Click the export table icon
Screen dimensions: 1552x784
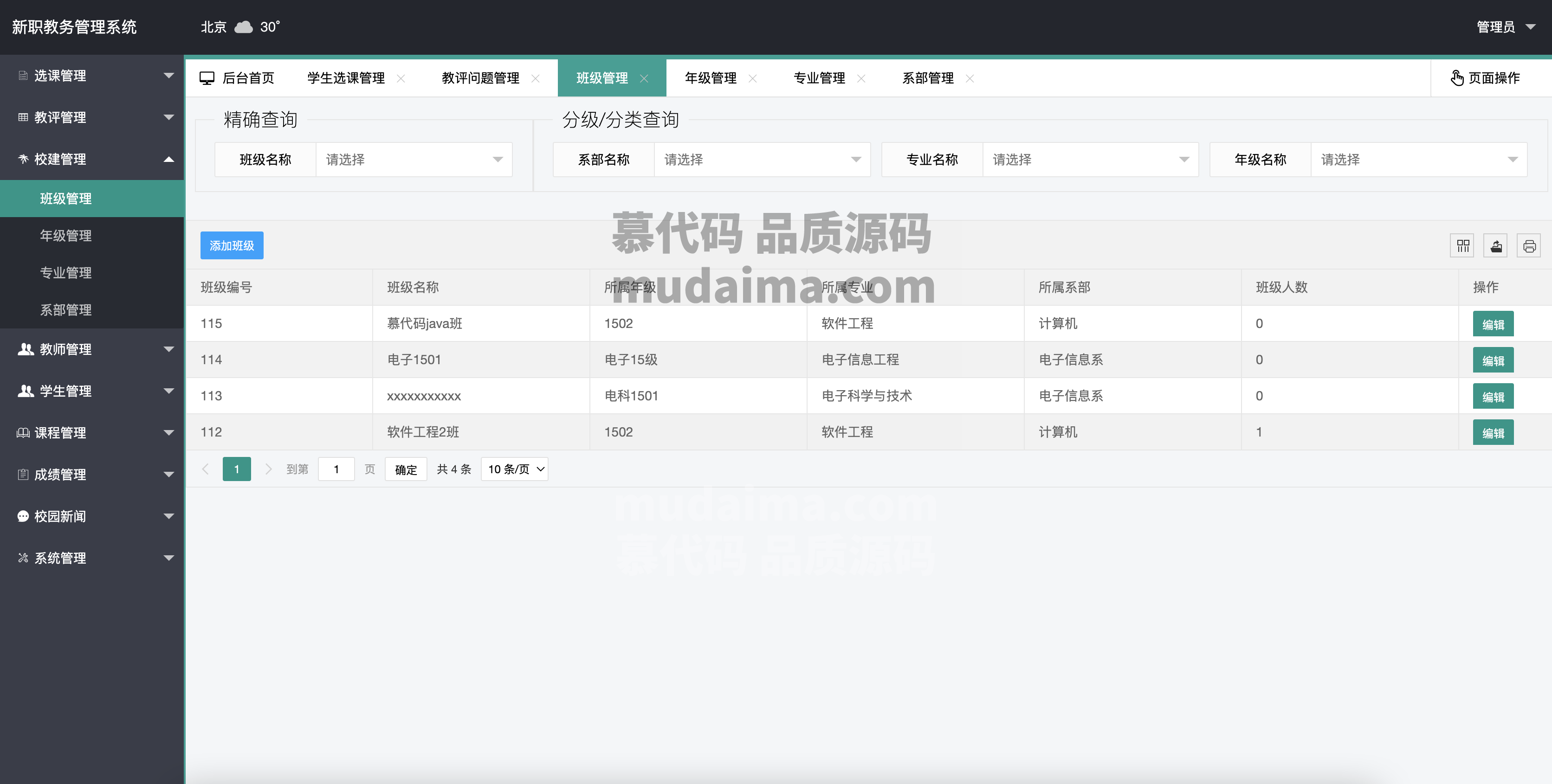(x=1495, y=246)
